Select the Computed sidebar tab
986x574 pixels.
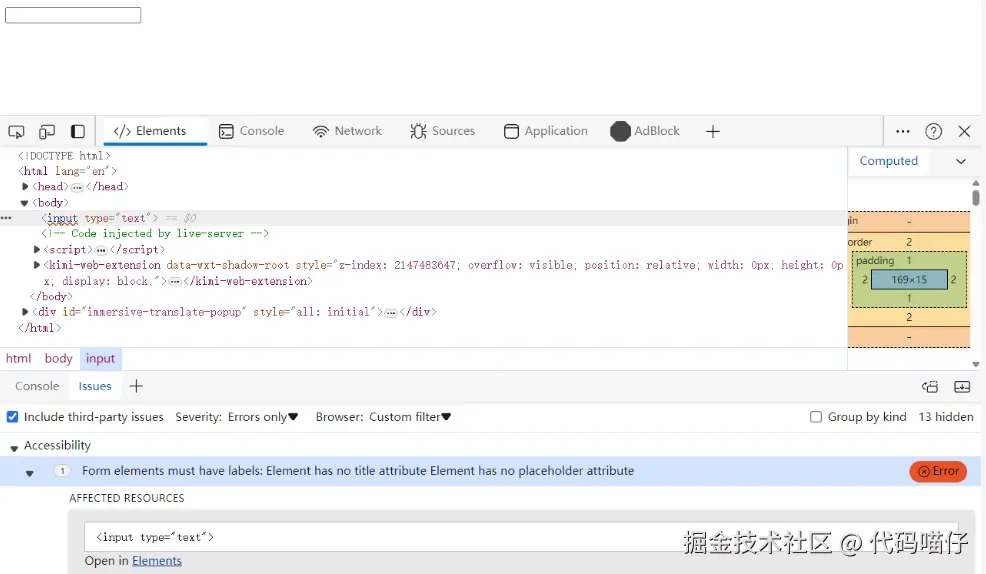click(x=889, y=161)
